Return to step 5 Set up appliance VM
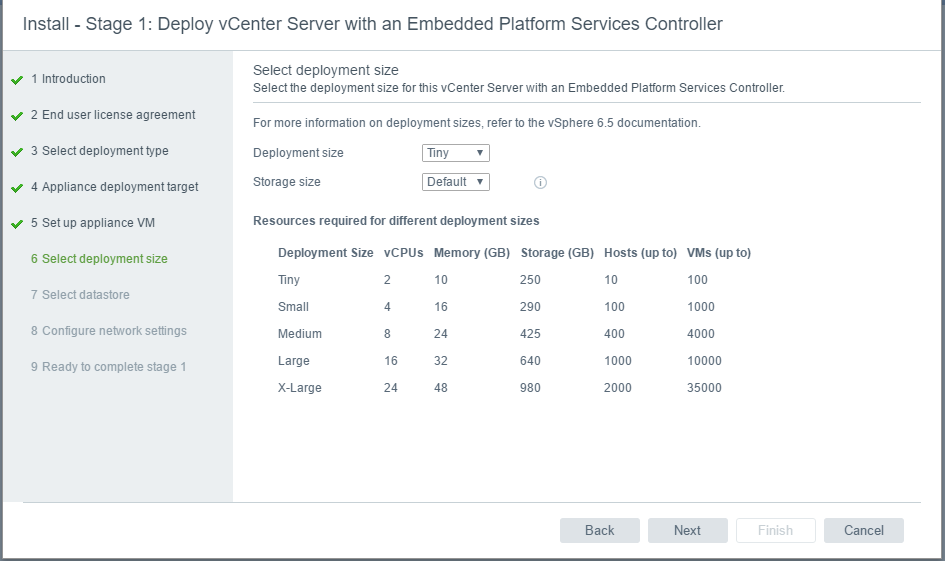This screenshot has height=561, width=945. (93, 223)
